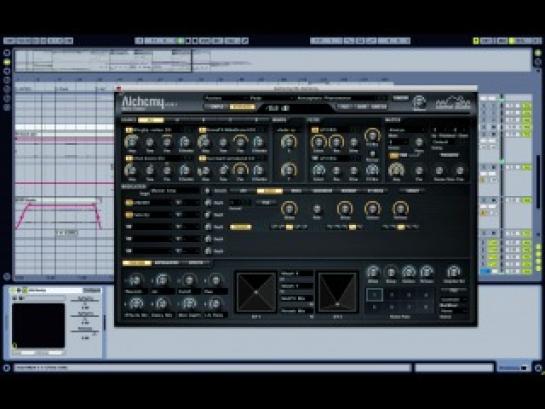The height and width of the screenshot is (409, 545).
Task: Click Master Vol knob in Alchemy Master section
Action: pos(396,170)
